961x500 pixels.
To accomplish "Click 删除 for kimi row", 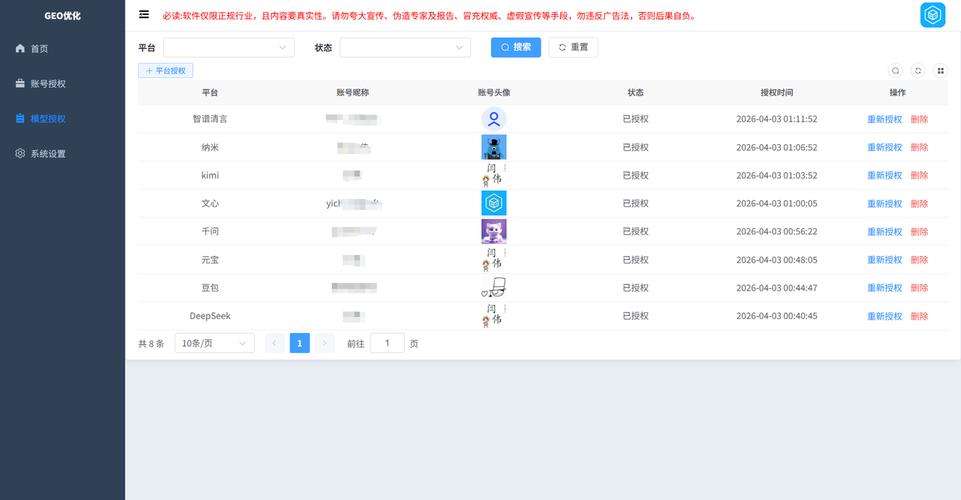I will [919, 175].
